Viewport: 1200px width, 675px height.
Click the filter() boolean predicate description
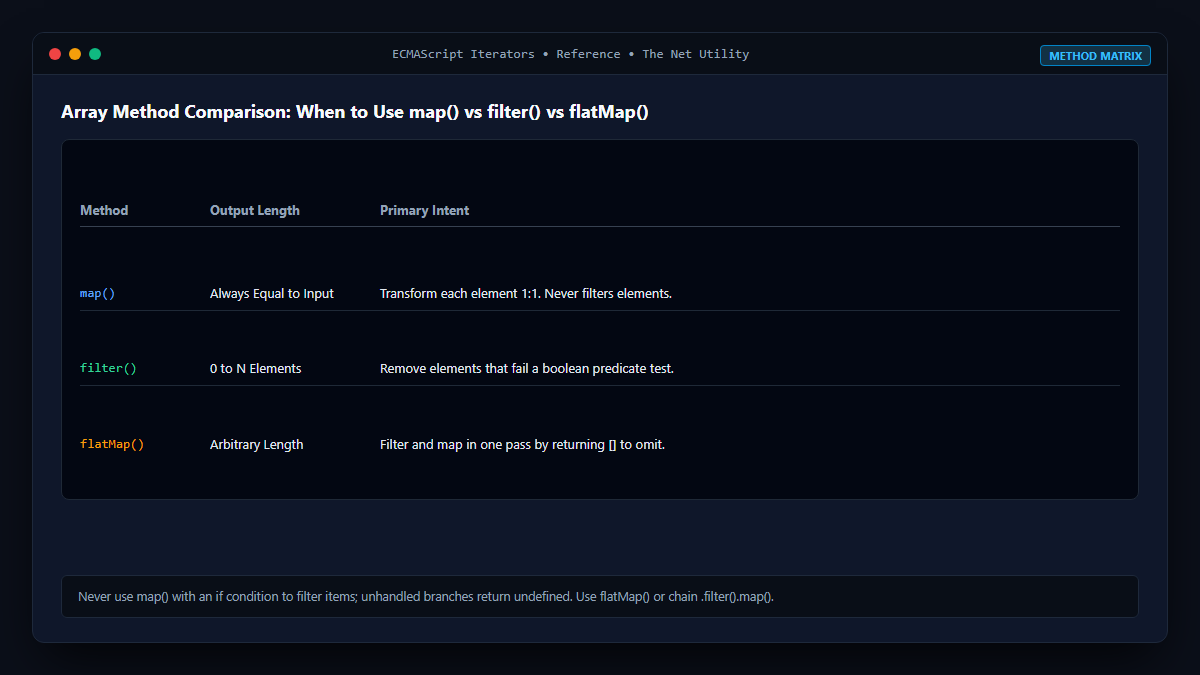pyautogui.click(x=527, y=369)
